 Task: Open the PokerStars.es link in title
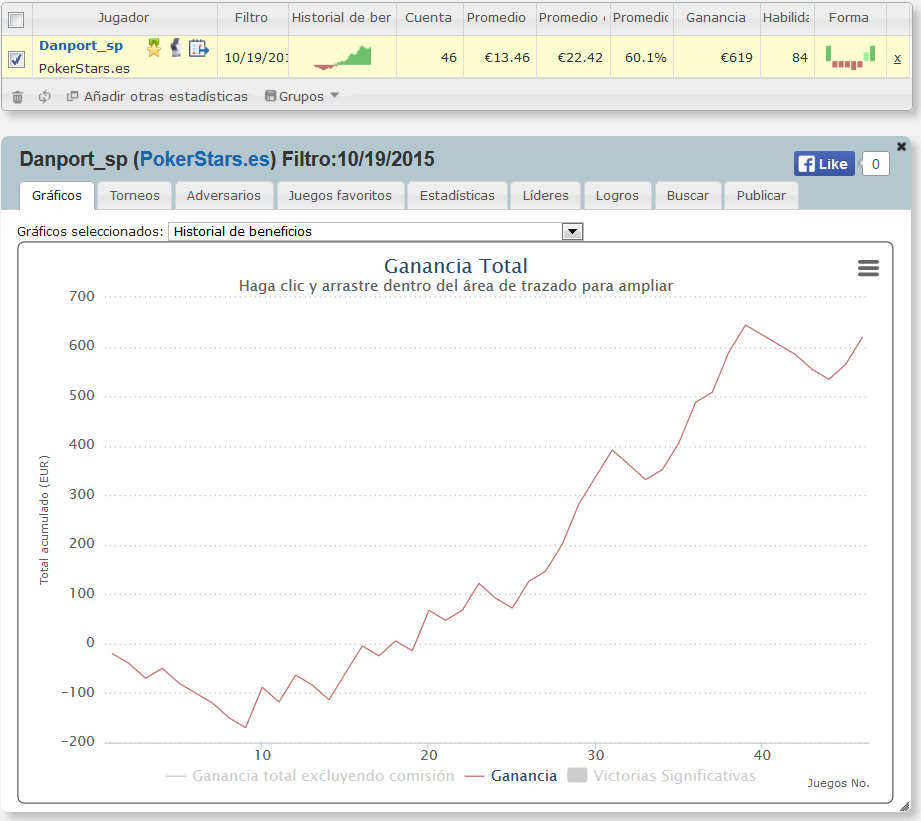click(x=204, y=159)
